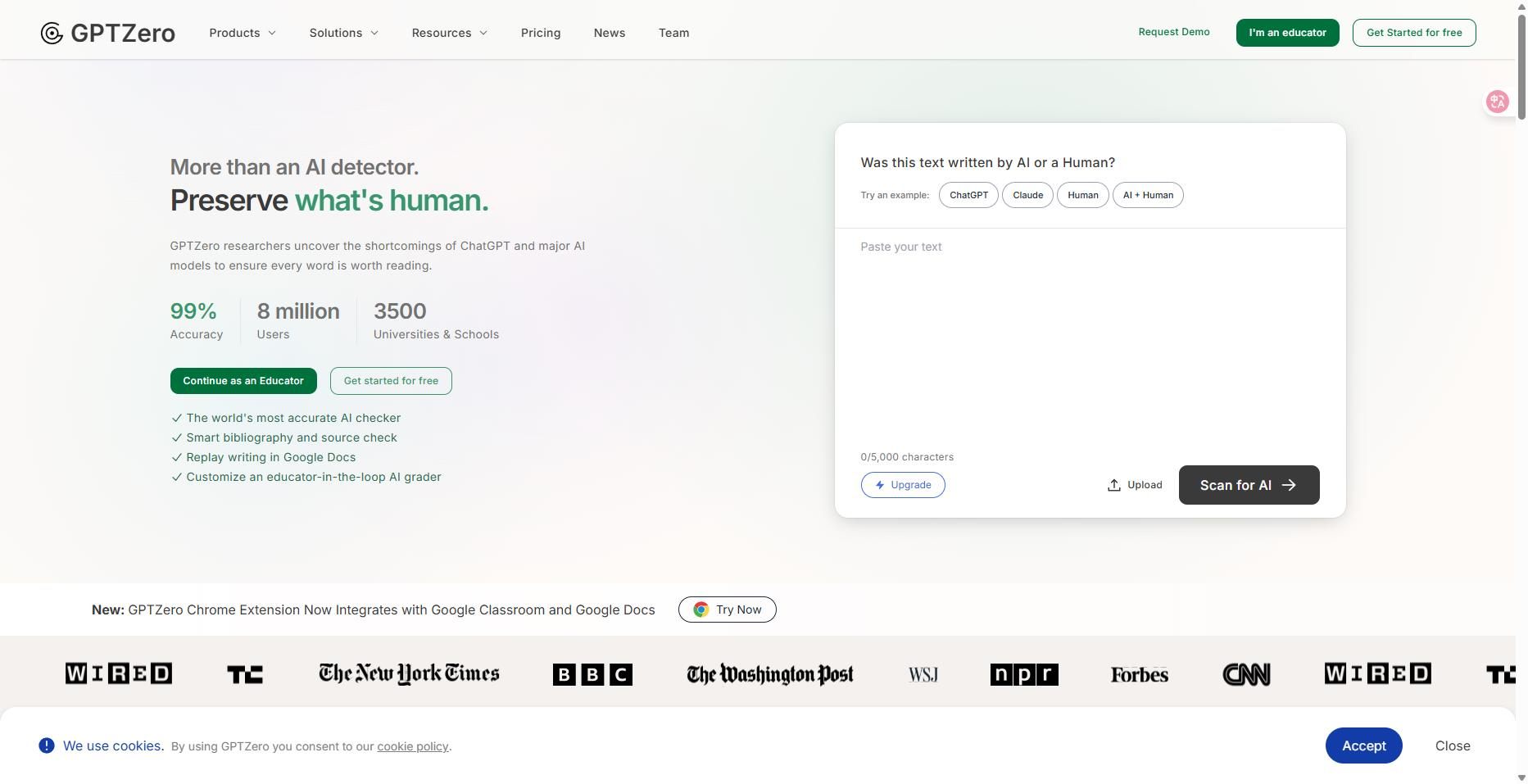Try the Human example text

(x=1082, y=195)
